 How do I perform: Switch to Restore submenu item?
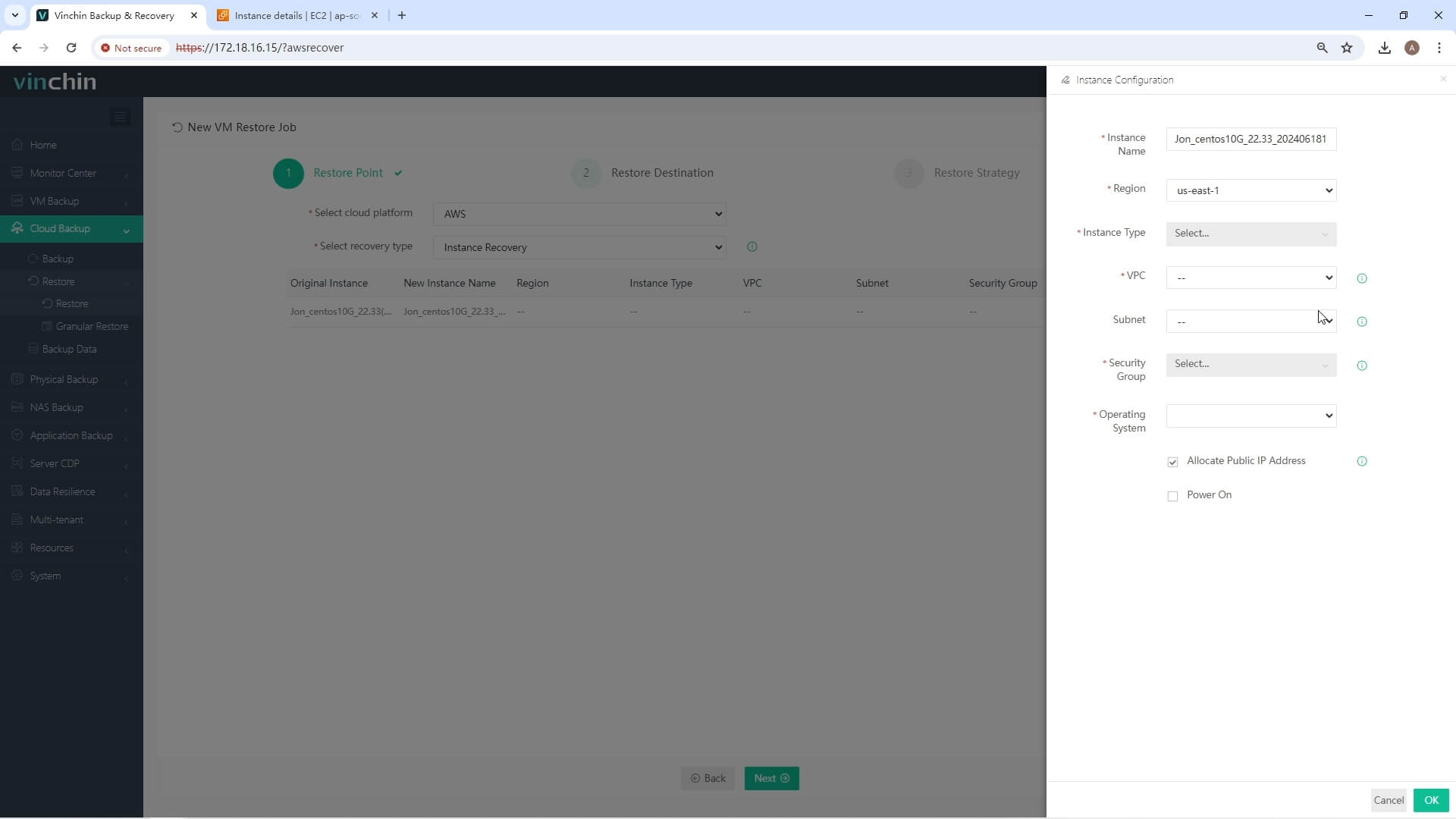[71, 303]
